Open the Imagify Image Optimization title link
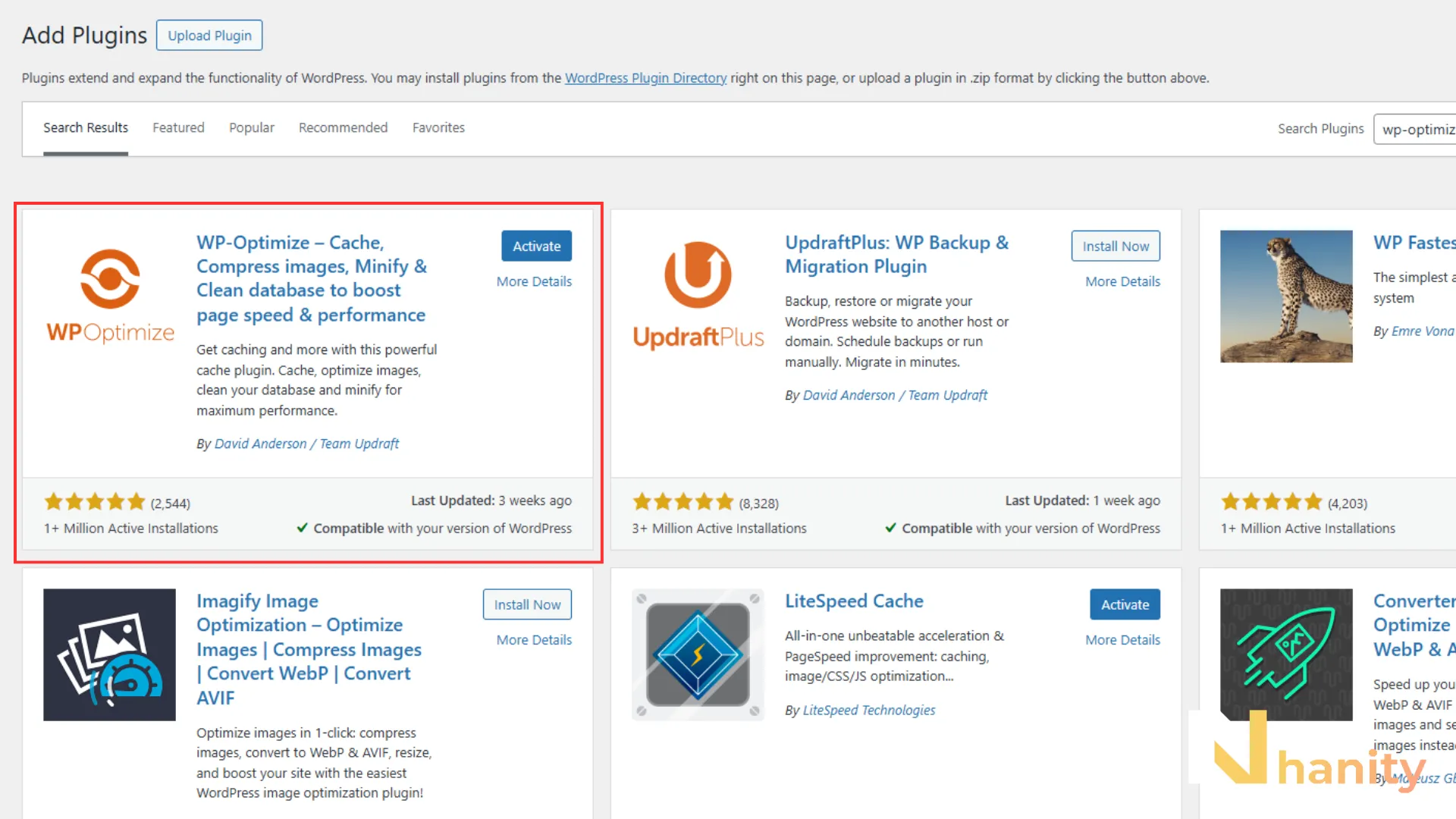 [x=309, y=649]
